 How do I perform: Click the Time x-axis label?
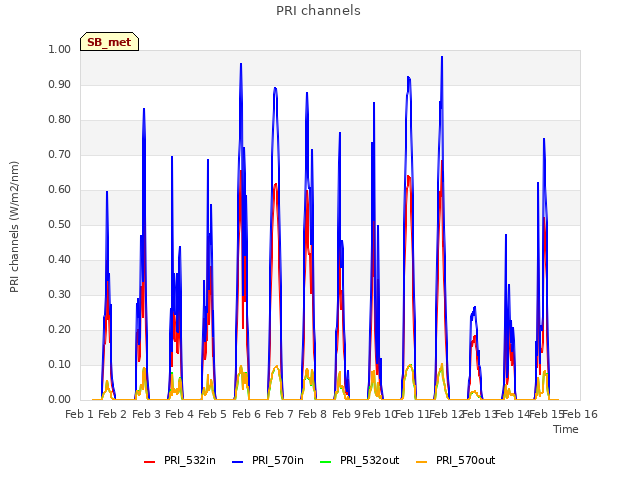(566, 429)
